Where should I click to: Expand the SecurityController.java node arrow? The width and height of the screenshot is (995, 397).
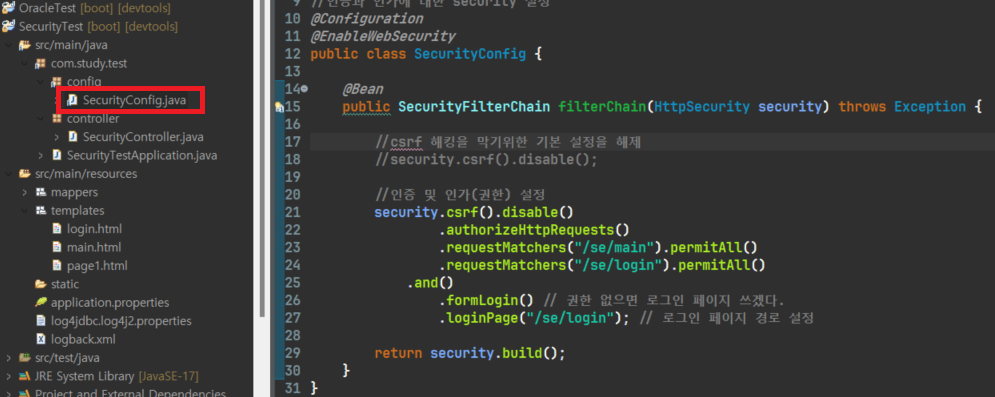click(56, 137)
